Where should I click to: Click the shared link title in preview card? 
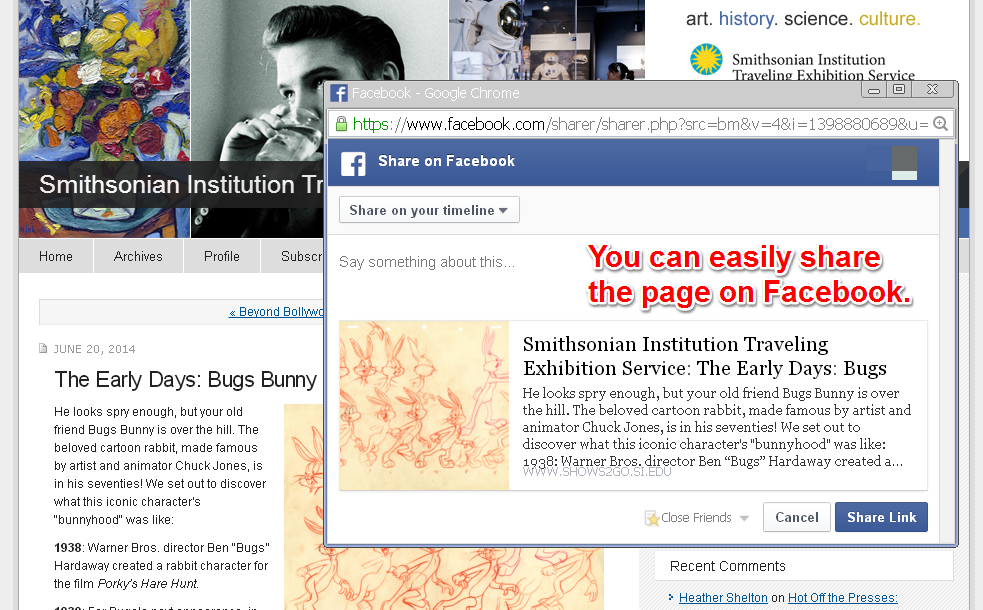705,356
